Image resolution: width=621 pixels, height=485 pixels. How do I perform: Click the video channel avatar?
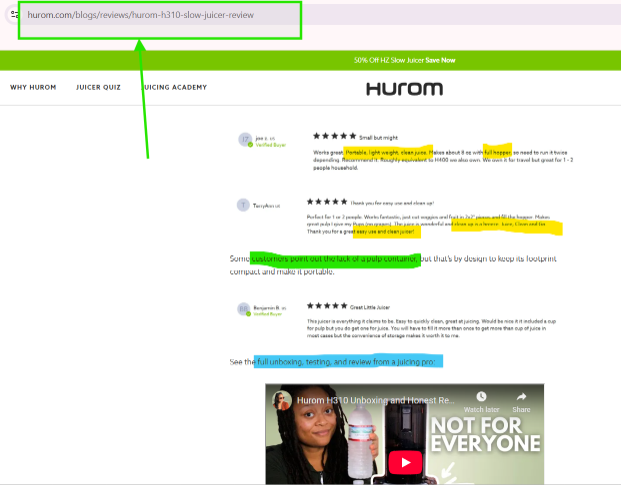click(282, 400)
